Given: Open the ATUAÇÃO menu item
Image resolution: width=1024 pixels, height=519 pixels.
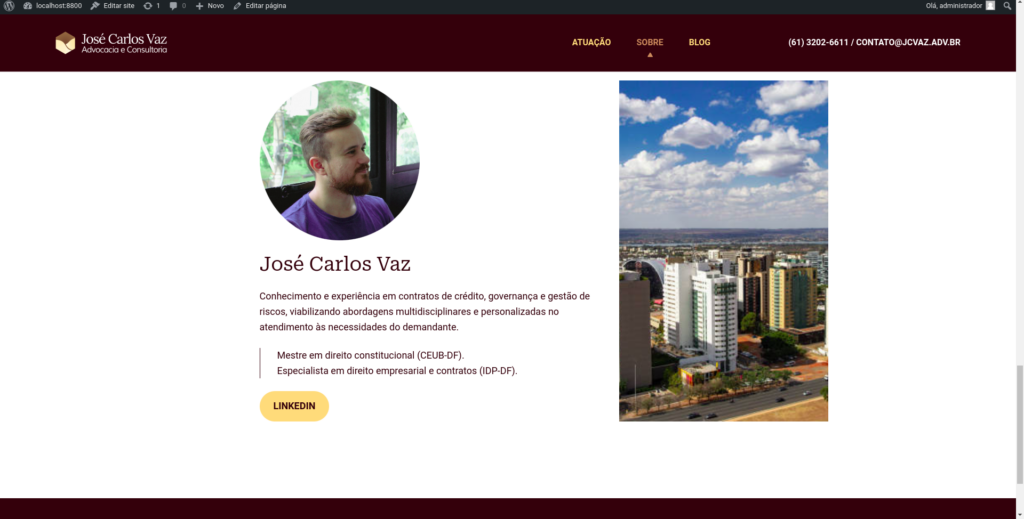Looking at the screenshot, I should [x=591, y=42].
